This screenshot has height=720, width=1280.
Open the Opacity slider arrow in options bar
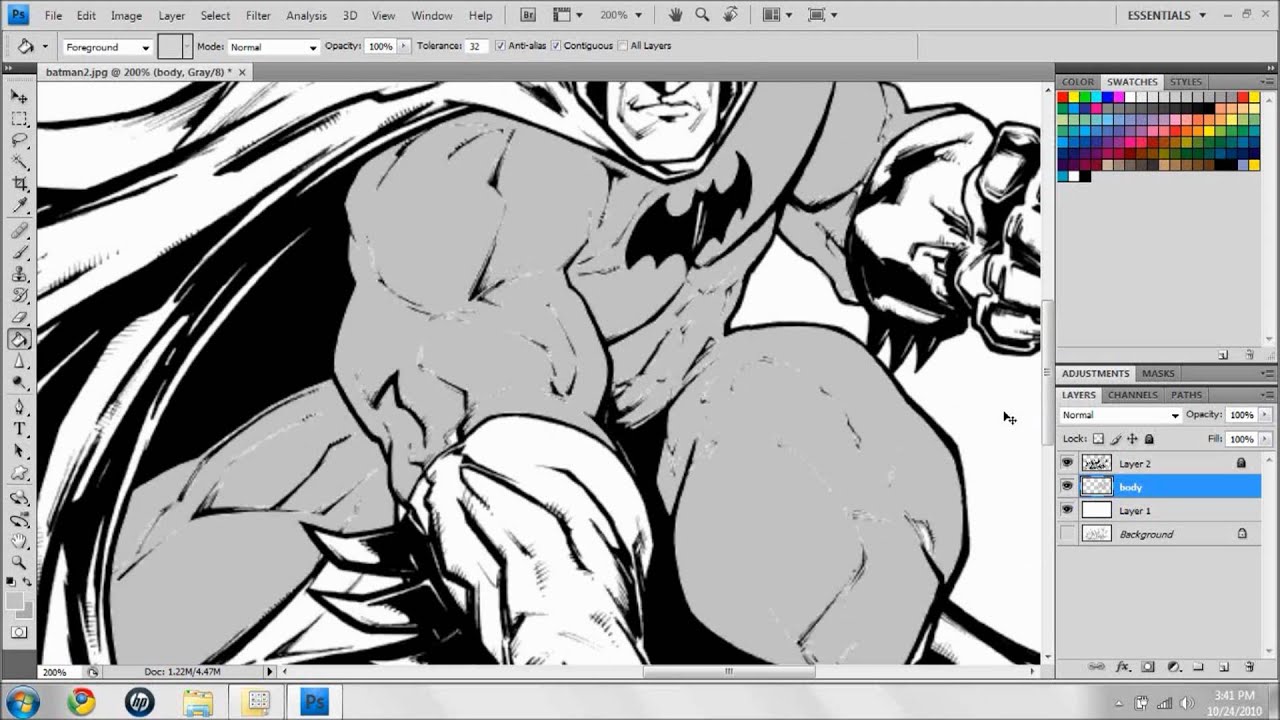point(404,46)
